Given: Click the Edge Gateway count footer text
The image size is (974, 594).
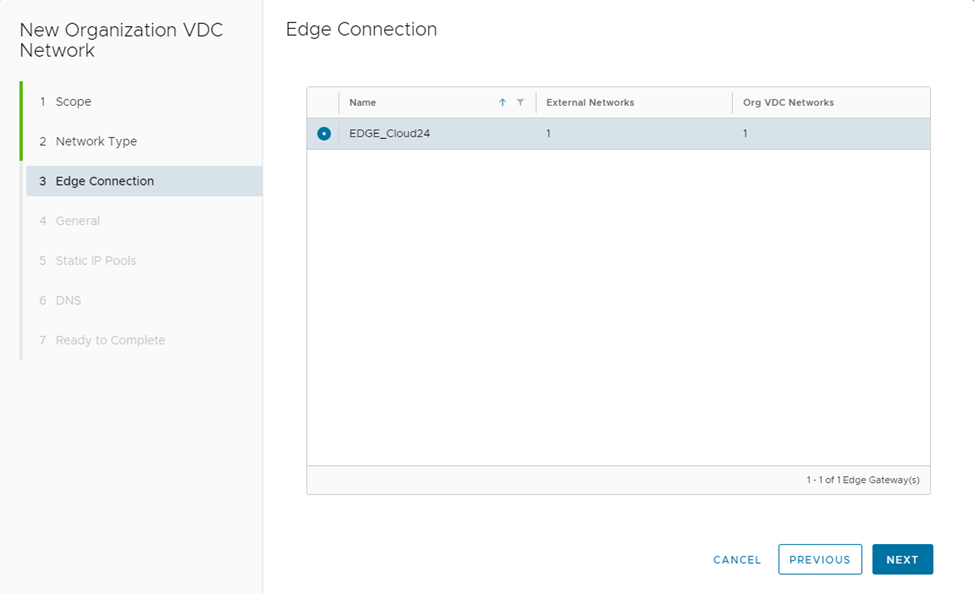Looking at the screenshot, I should pyautogui.click(x=862, y=480).
